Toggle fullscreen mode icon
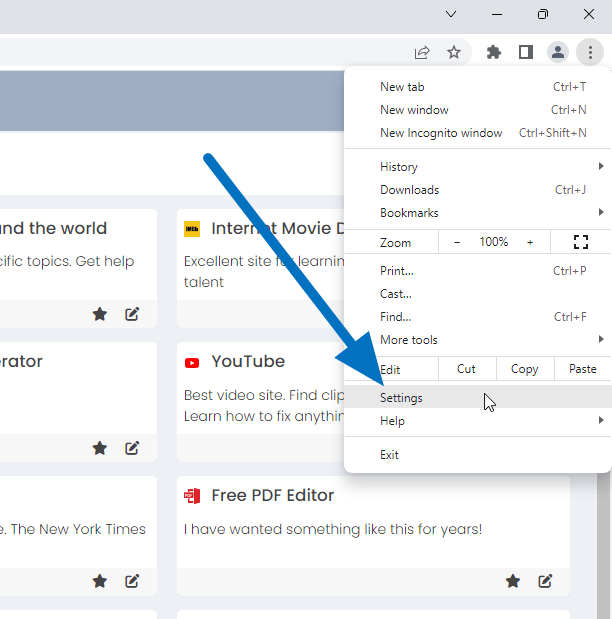Viewport: 612px width, 619px height. pos(581,242)
